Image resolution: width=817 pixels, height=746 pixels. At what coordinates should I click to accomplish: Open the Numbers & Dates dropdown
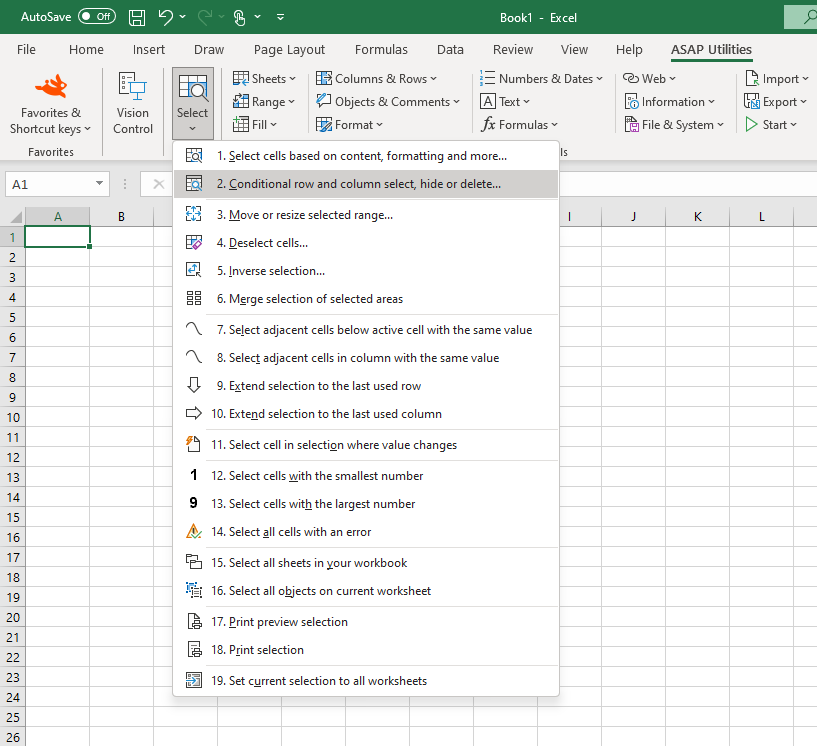point(541,79)
